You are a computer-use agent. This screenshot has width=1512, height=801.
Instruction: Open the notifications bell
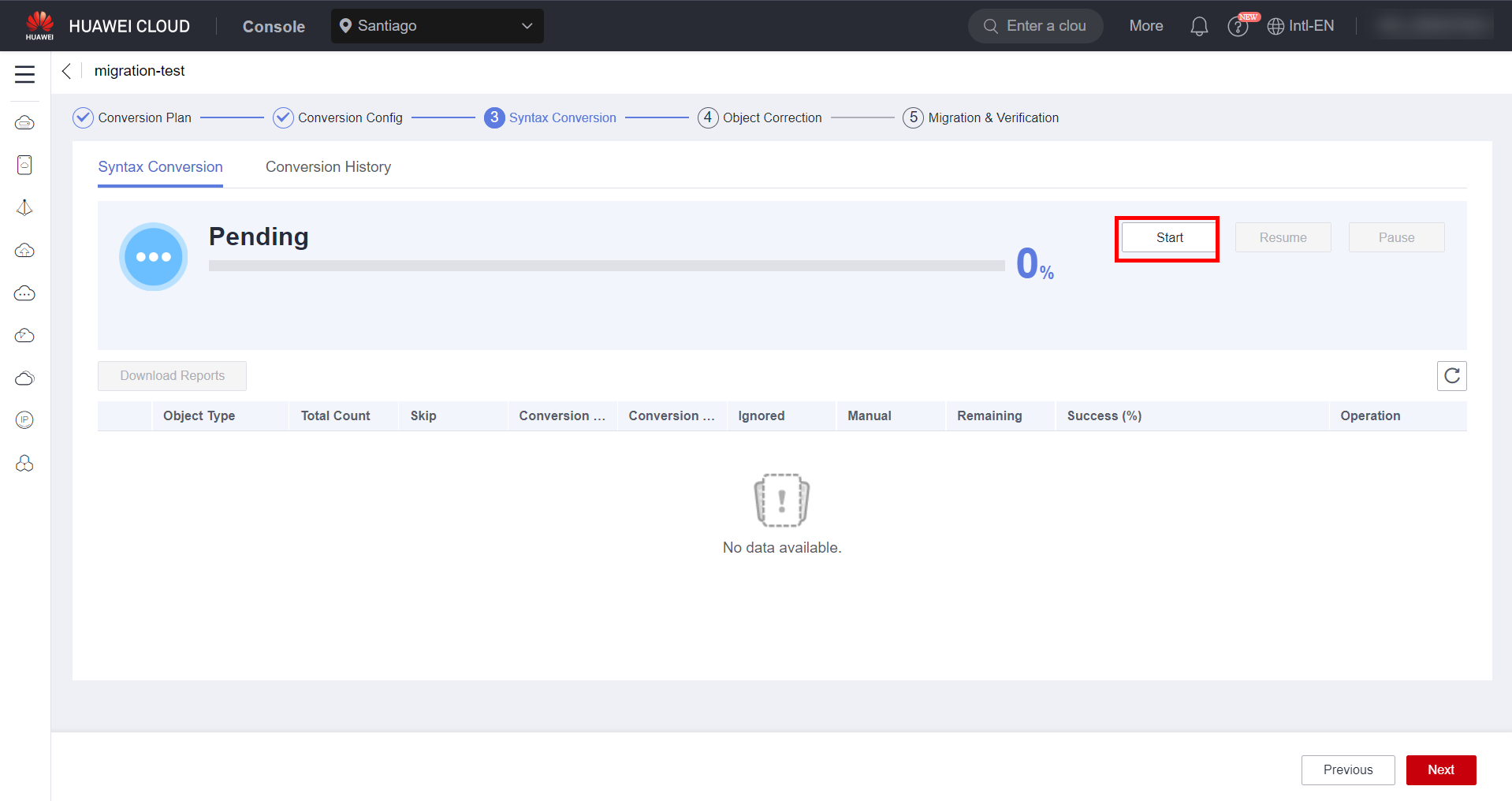coord(1198,26)
